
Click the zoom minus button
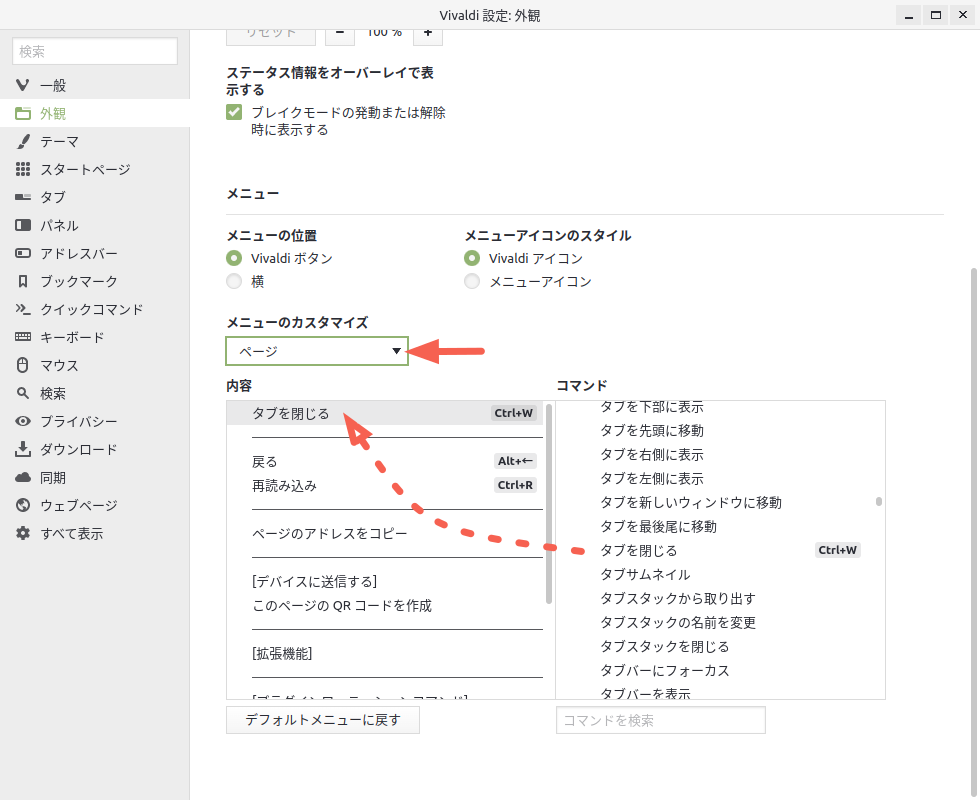click(x=340, y=34)
